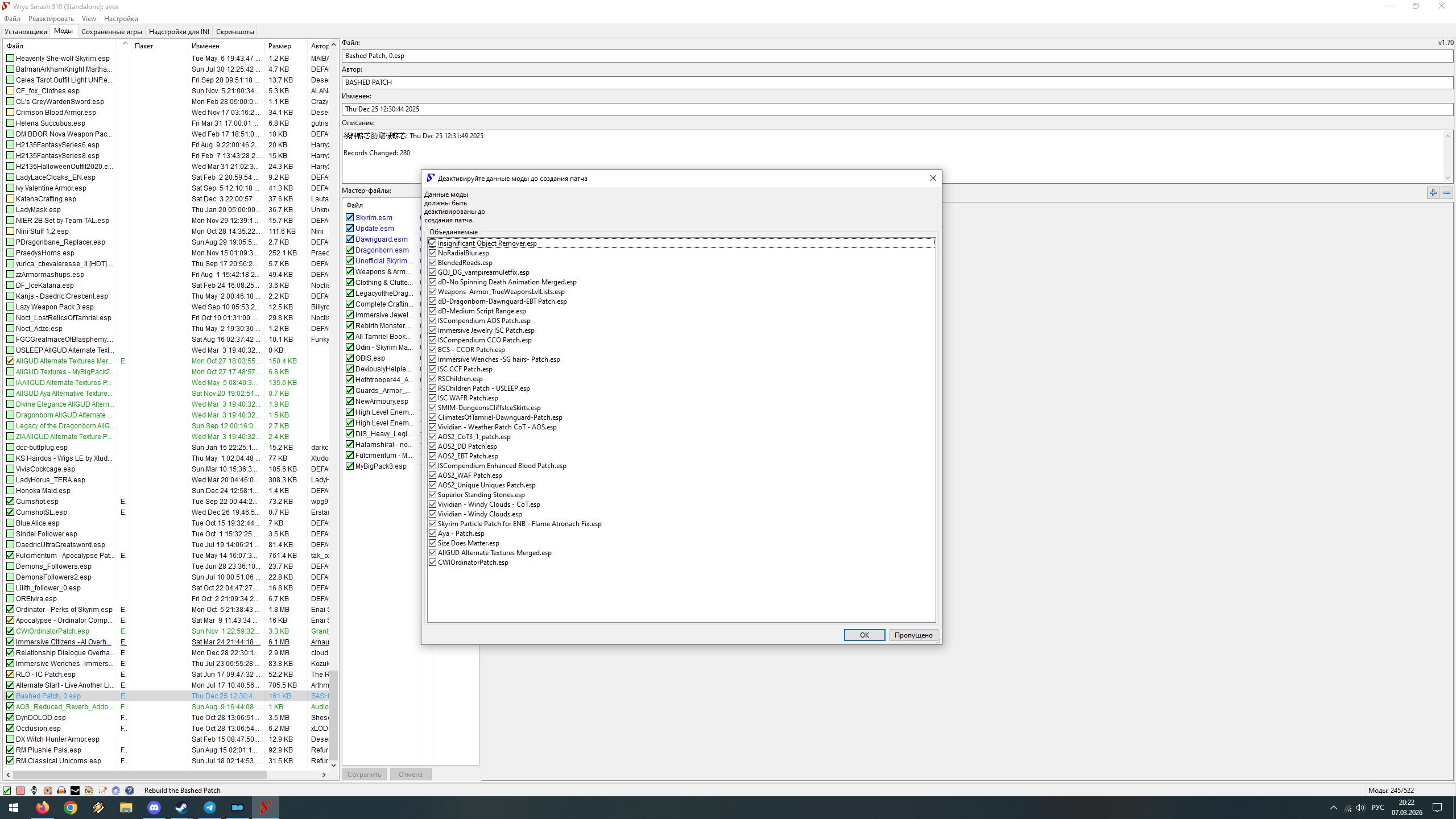Image resolution: width=1456 pixels, height=819 pixels.
Task: Open the Doc Browser icon
Action: [x=89, y=791]
